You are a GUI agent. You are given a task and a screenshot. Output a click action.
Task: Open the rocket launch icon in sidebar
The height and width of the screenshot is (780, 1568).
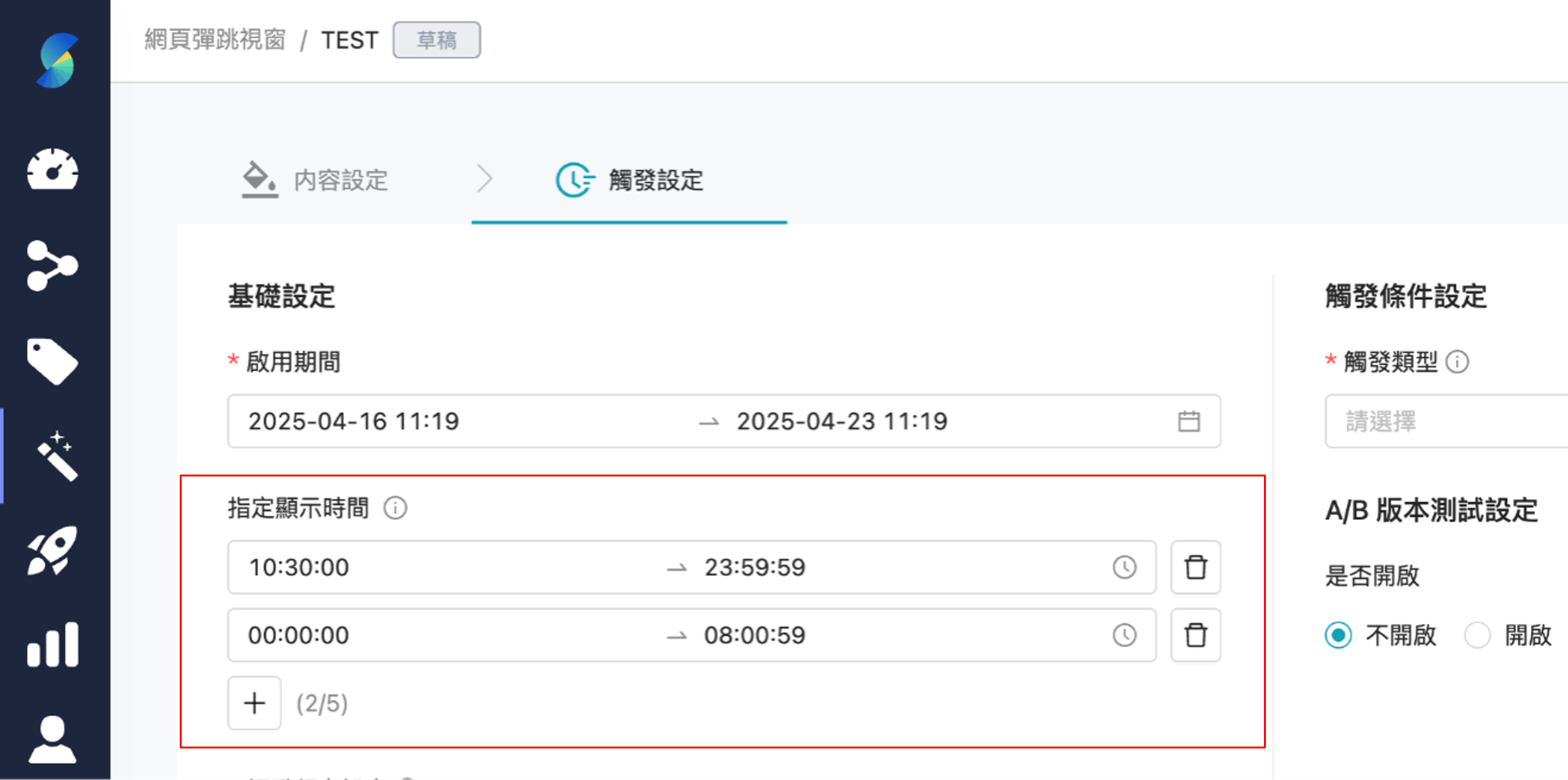click(x=54, y=550)
